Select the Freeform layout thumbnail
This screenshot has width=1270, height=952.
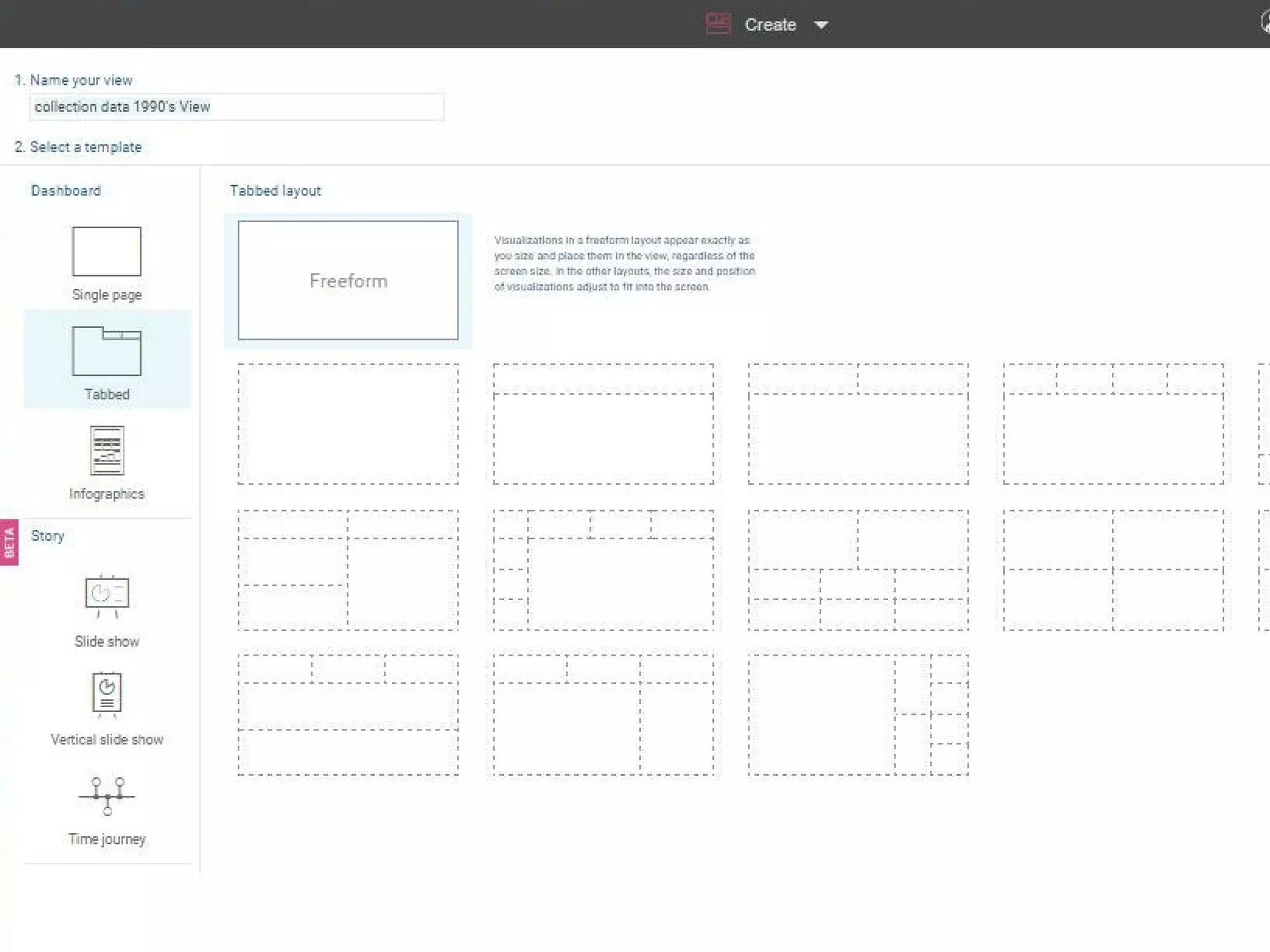pos(348,281)
